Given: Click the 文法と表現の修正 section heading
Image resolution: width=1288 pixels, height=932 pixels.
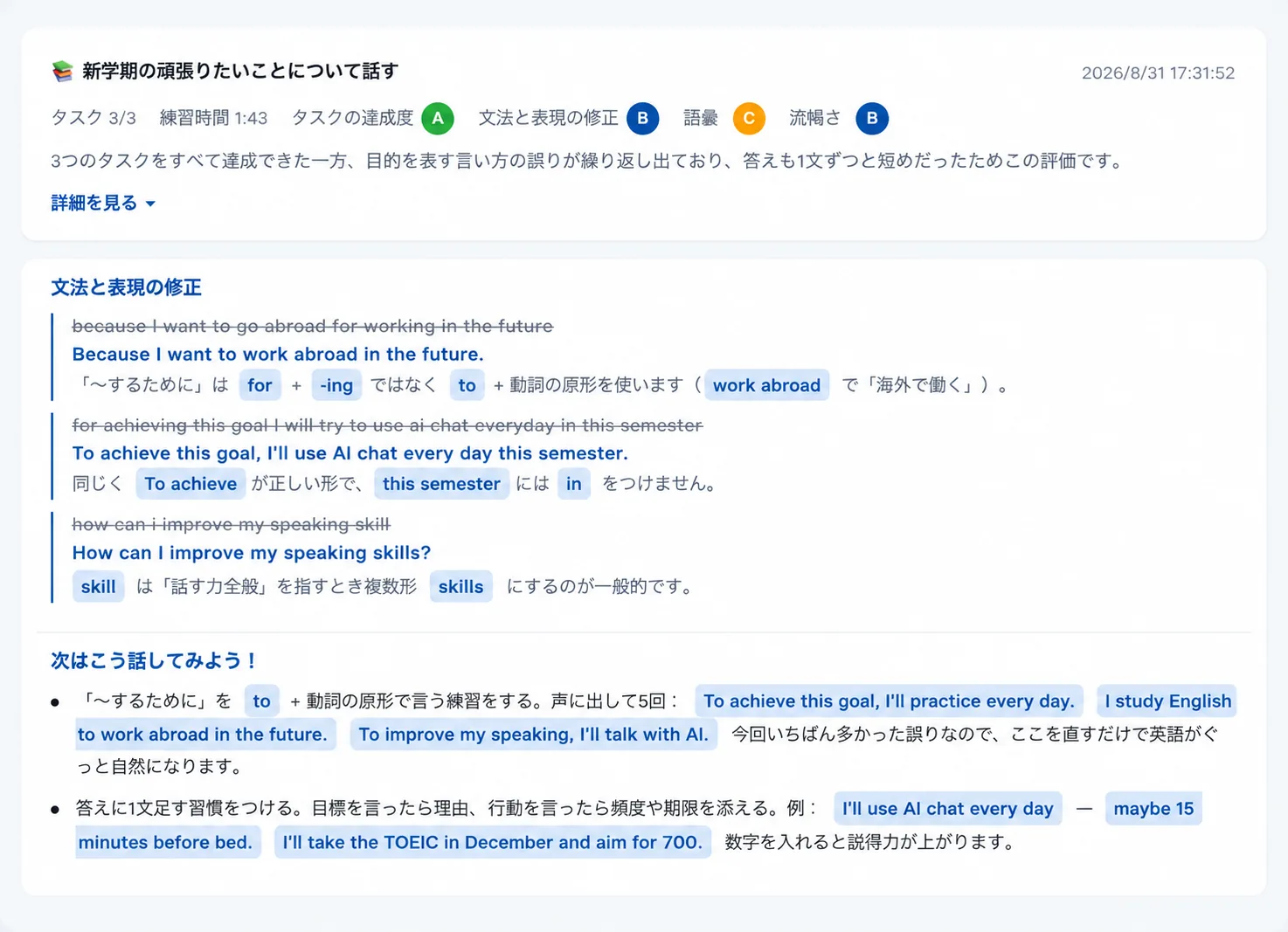Looking at the screenshot, I should click(x=126, y=287).
